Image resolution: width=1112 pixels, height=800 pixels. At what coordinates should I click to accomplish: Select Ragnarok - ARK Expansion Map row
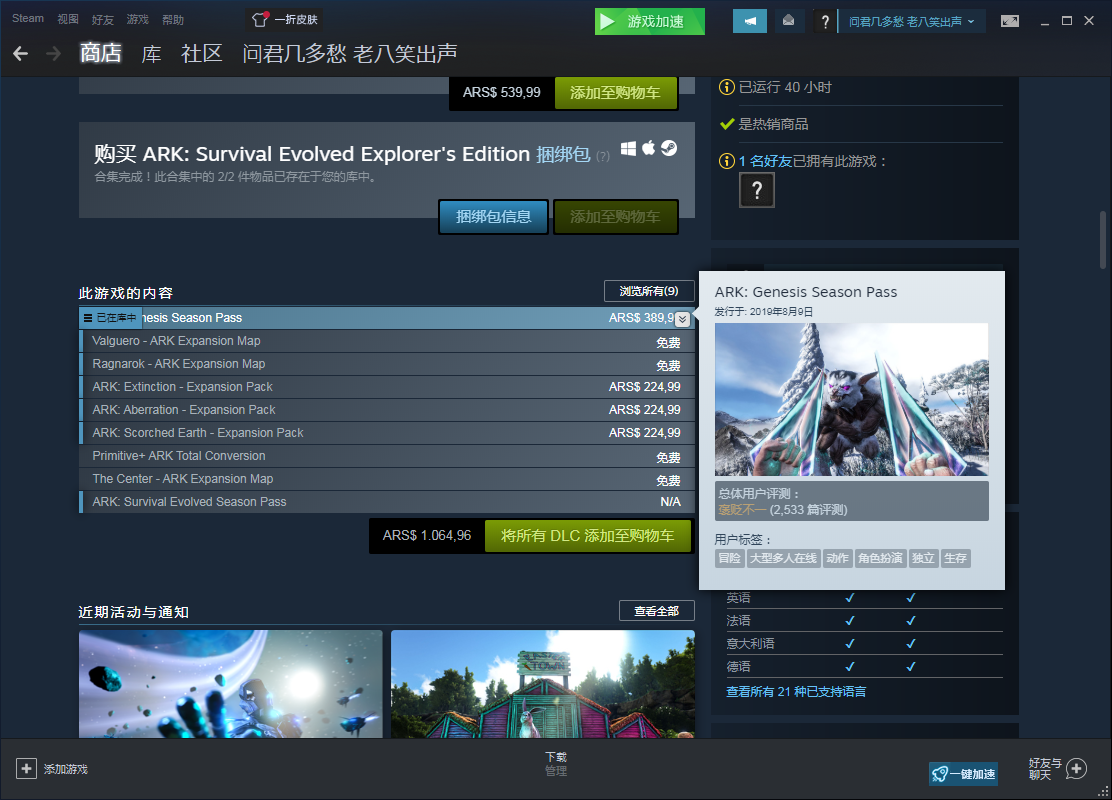point(387,364)
